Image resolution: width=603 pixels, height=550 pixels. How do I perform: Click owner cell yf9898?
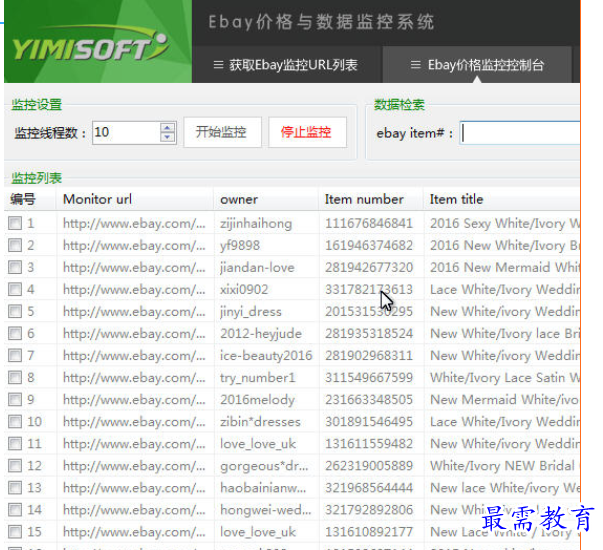pyautogui.click(x=240, y=245)
